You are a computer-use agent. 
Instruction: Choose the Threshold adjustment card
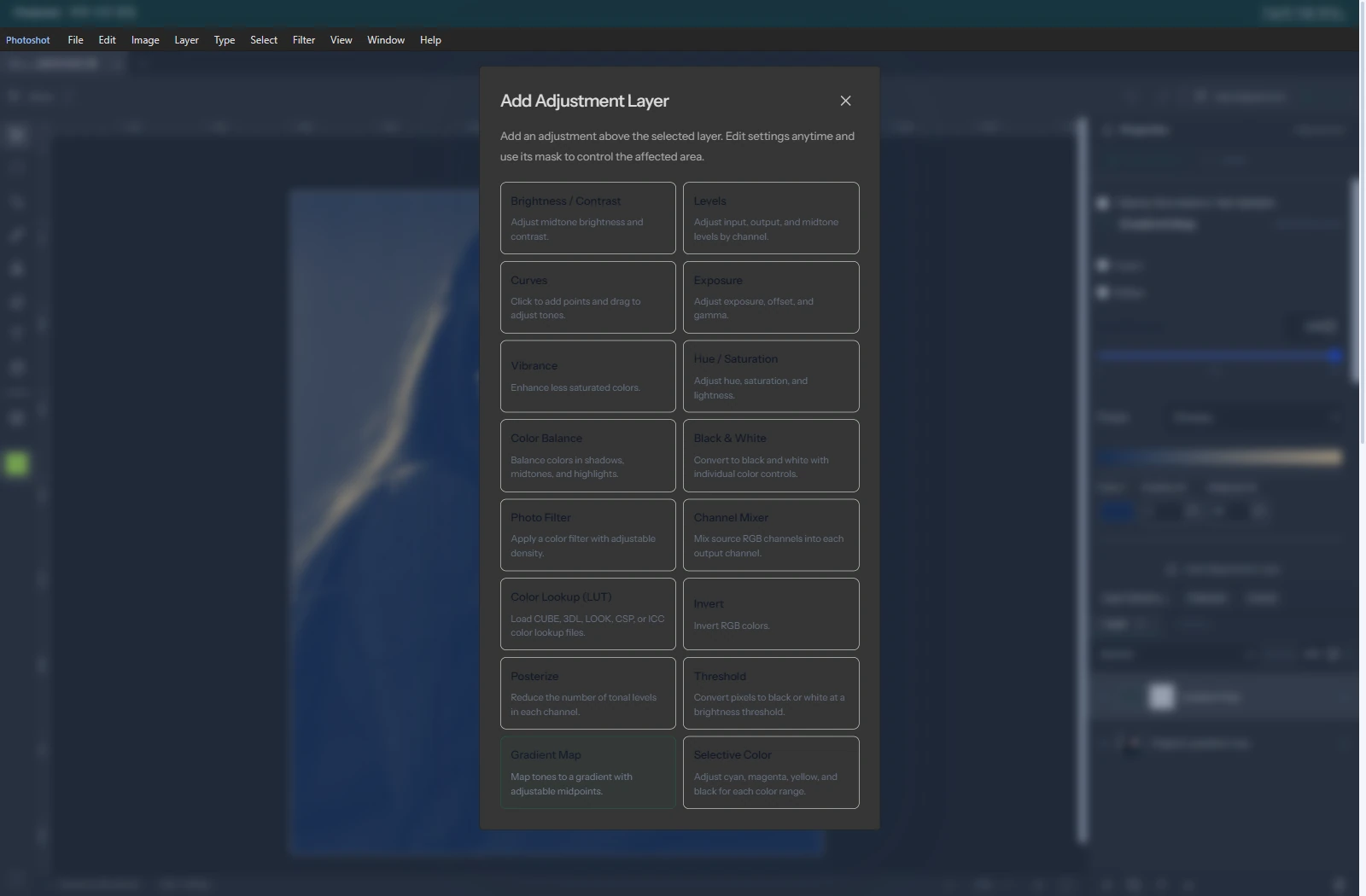771,693
